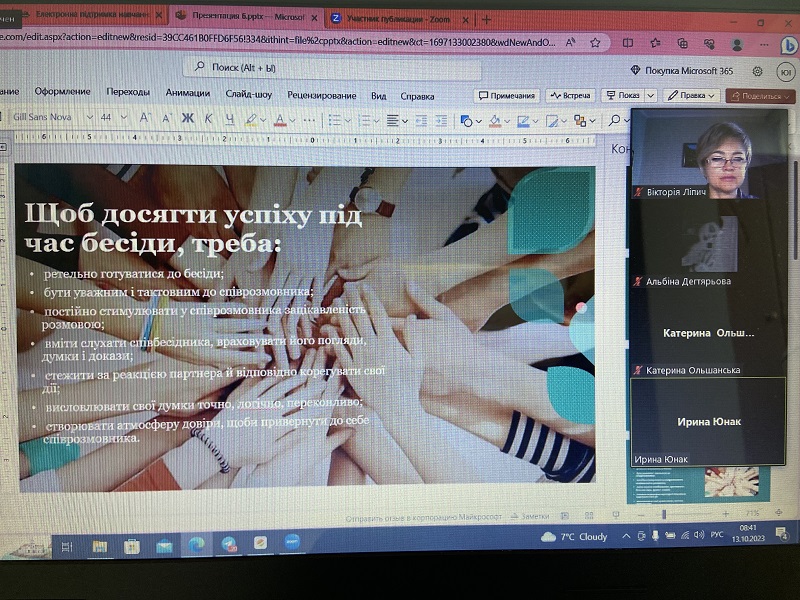The image size is (800, 600).
Task: Switch to normal view icon in status bar
Action: click(x=564, y=516)
